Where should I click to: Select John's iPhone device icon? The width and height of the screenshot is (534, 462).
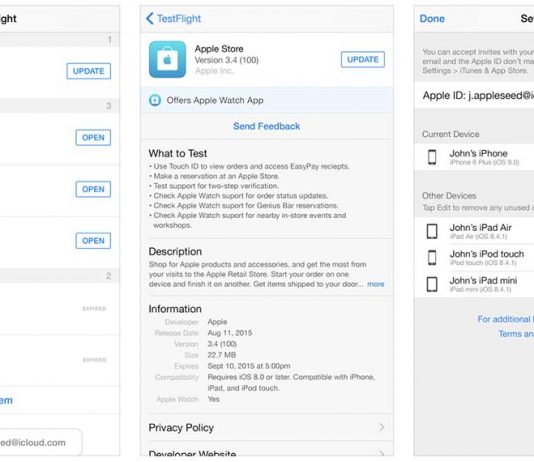pyautogui.click(x=432, y=157)
